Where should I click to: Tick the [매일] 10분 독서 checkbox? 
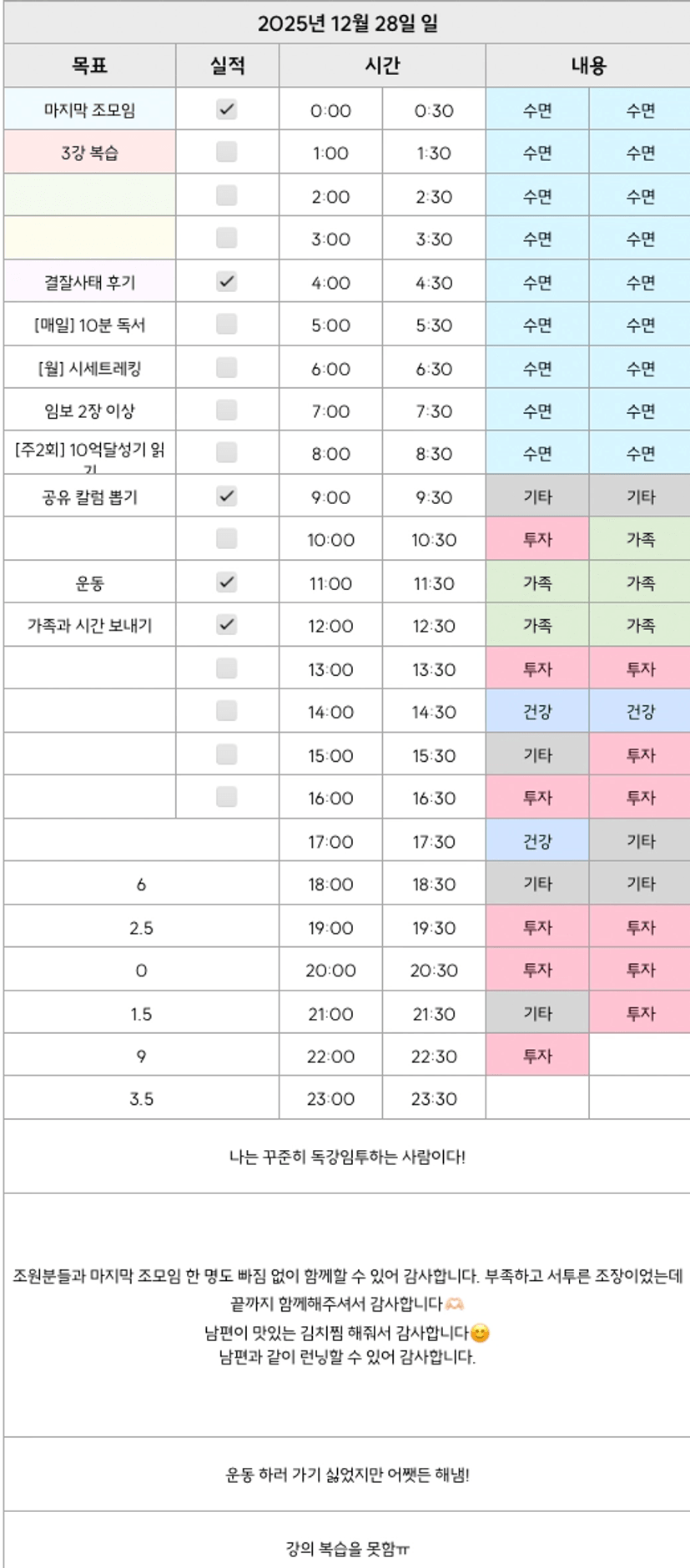(x=226, y=324)
